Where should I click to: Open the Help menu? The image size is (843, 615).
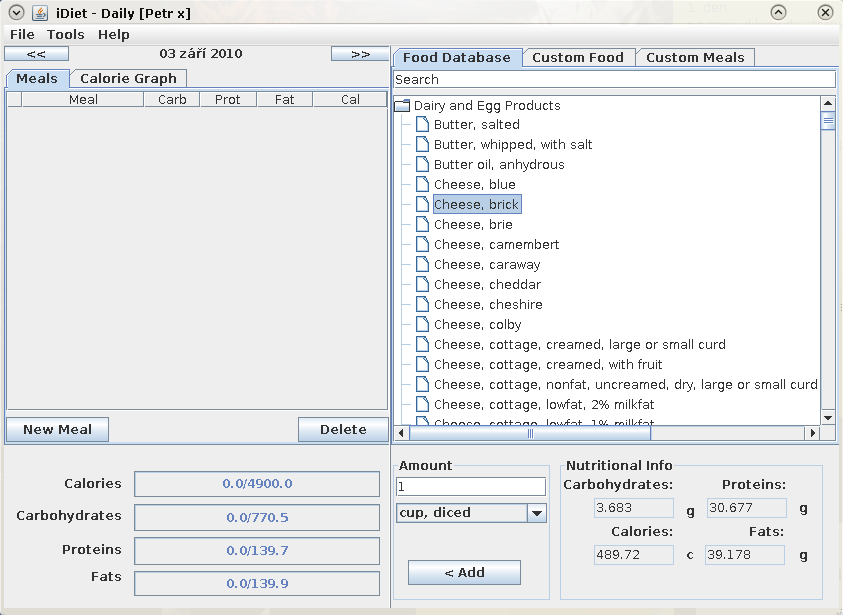coord(113,34)
